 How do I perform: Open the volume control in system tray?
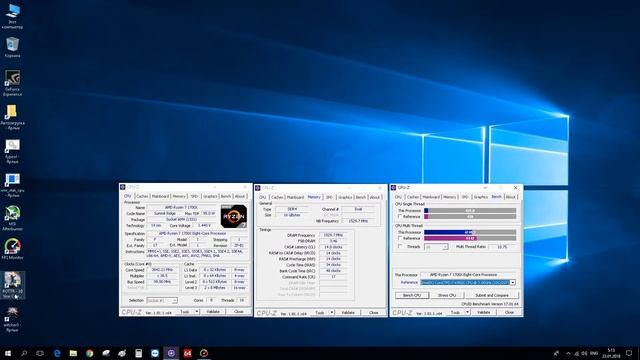[x=584, y=353]
